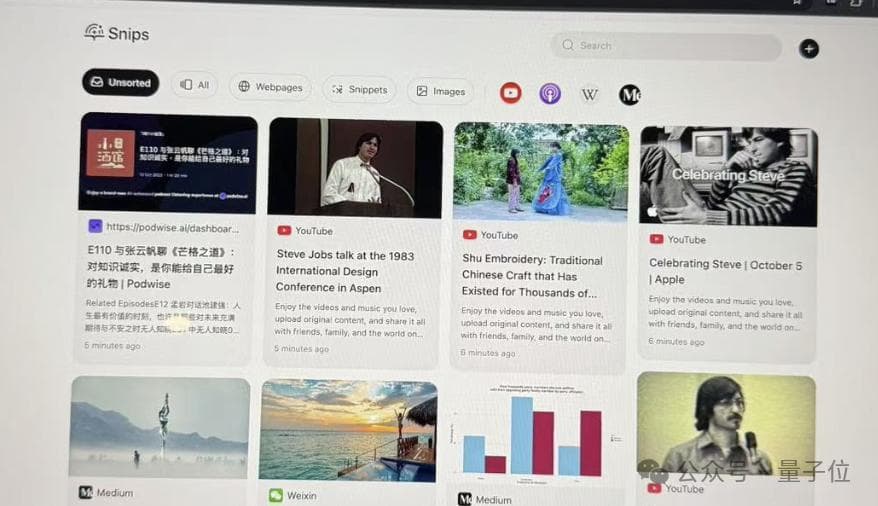Click the Wikipedia W filter icon

[590, 94]
